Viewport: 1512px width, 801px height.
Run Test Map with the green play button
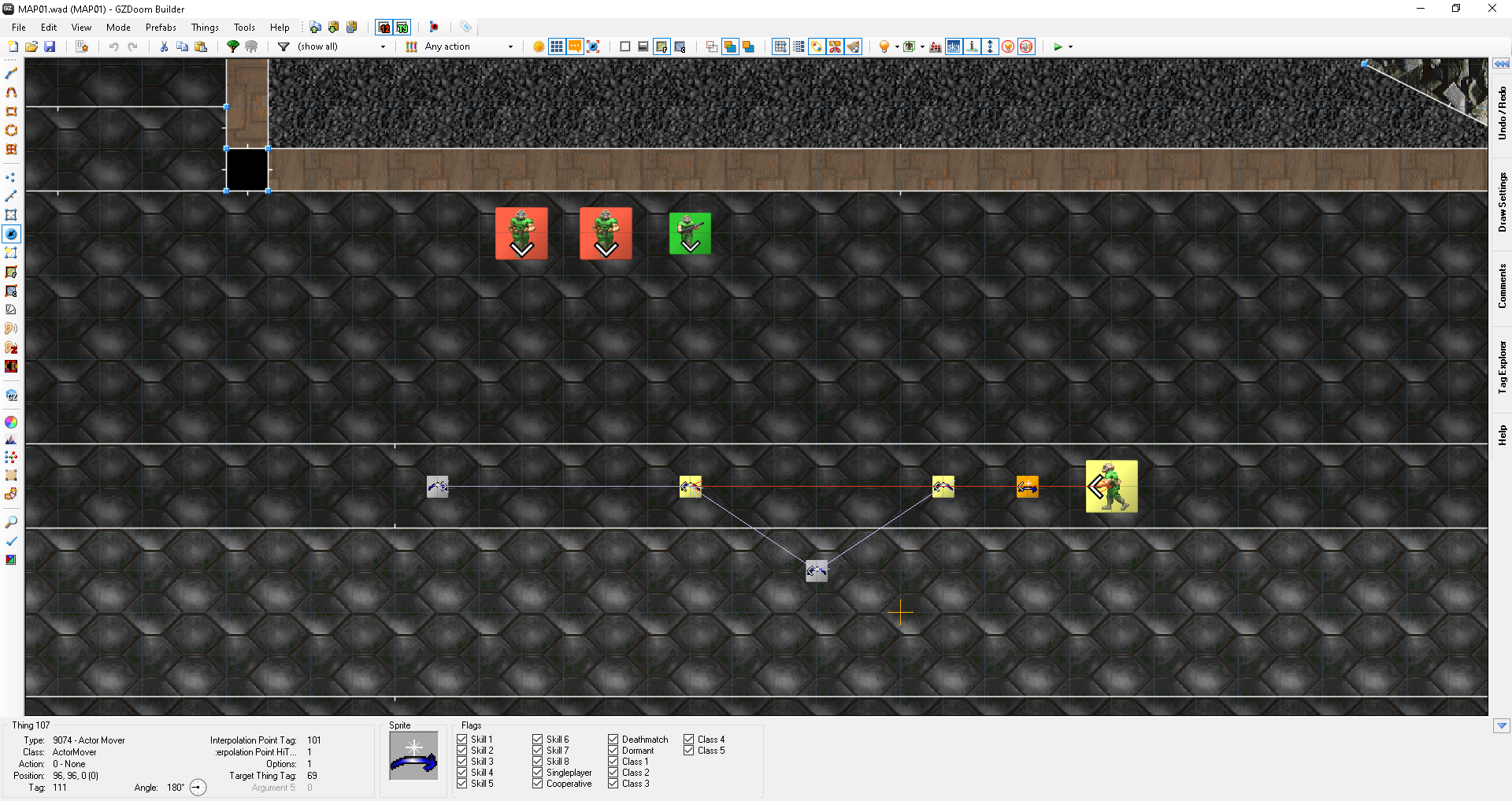click(x=1058, y=46)
